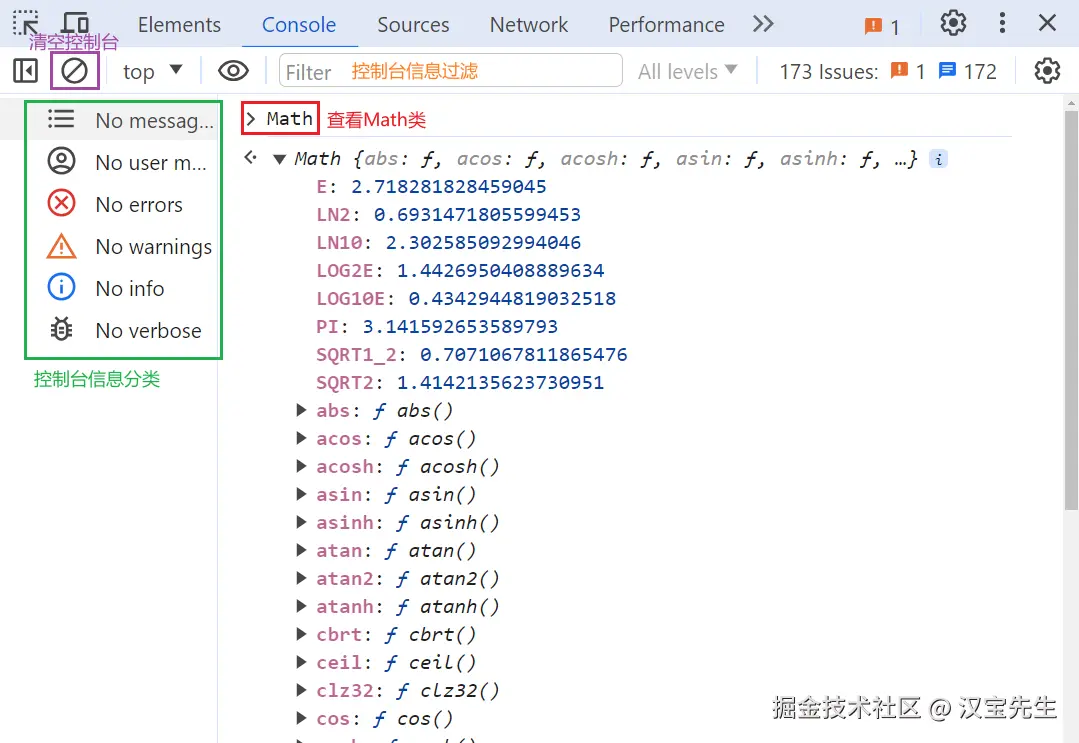This screenshot has height=743, width=1079.
Task: Expand the atanh function entry
Action: (301, 606)
